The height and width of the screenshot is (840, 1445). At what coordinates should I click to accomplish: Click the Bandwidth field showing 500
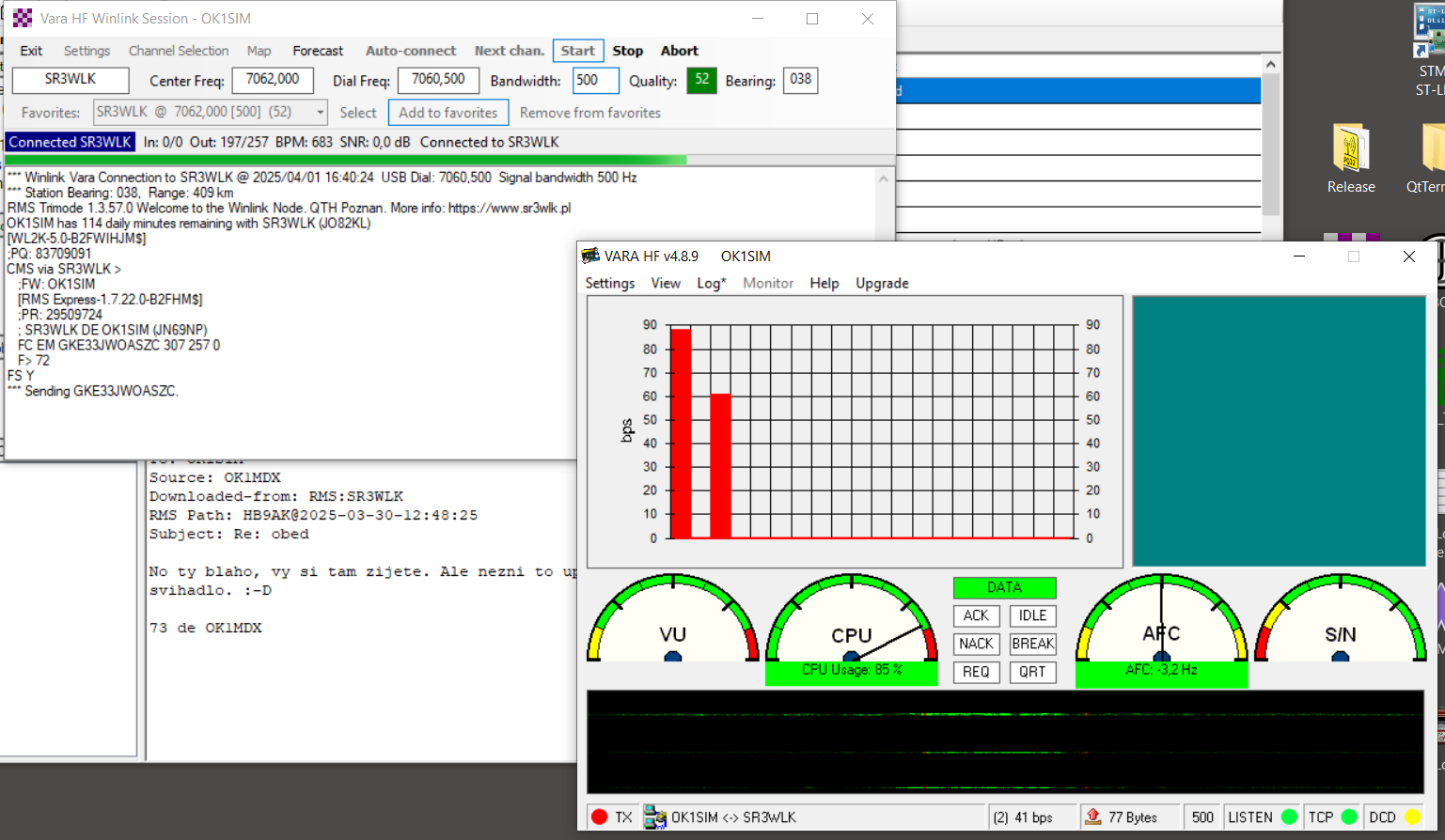pyautogui.click(x=596, y=80)
